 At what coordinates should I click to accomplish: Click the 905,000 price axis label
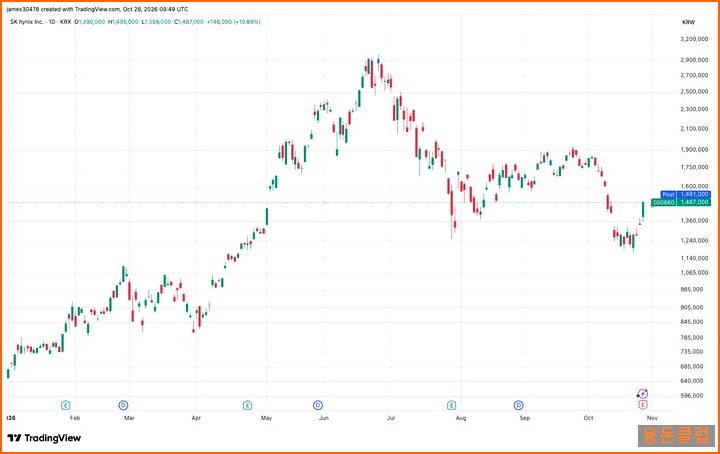693,307
